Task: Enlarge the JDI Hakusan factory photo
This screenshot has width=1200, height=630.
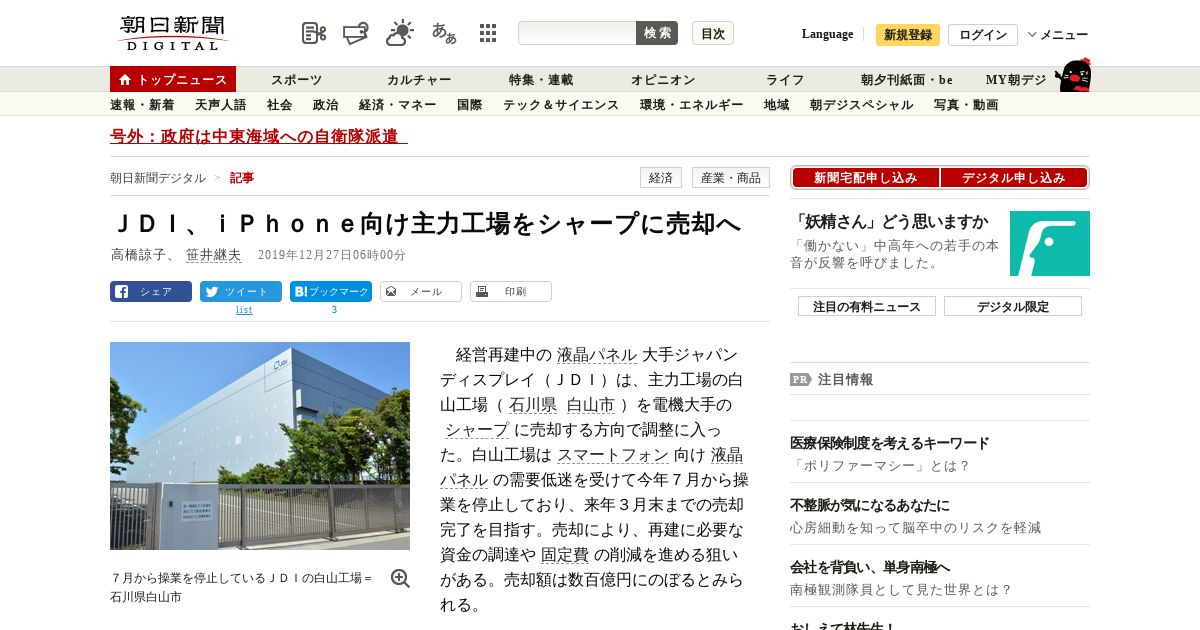Action: pos(260,446)
